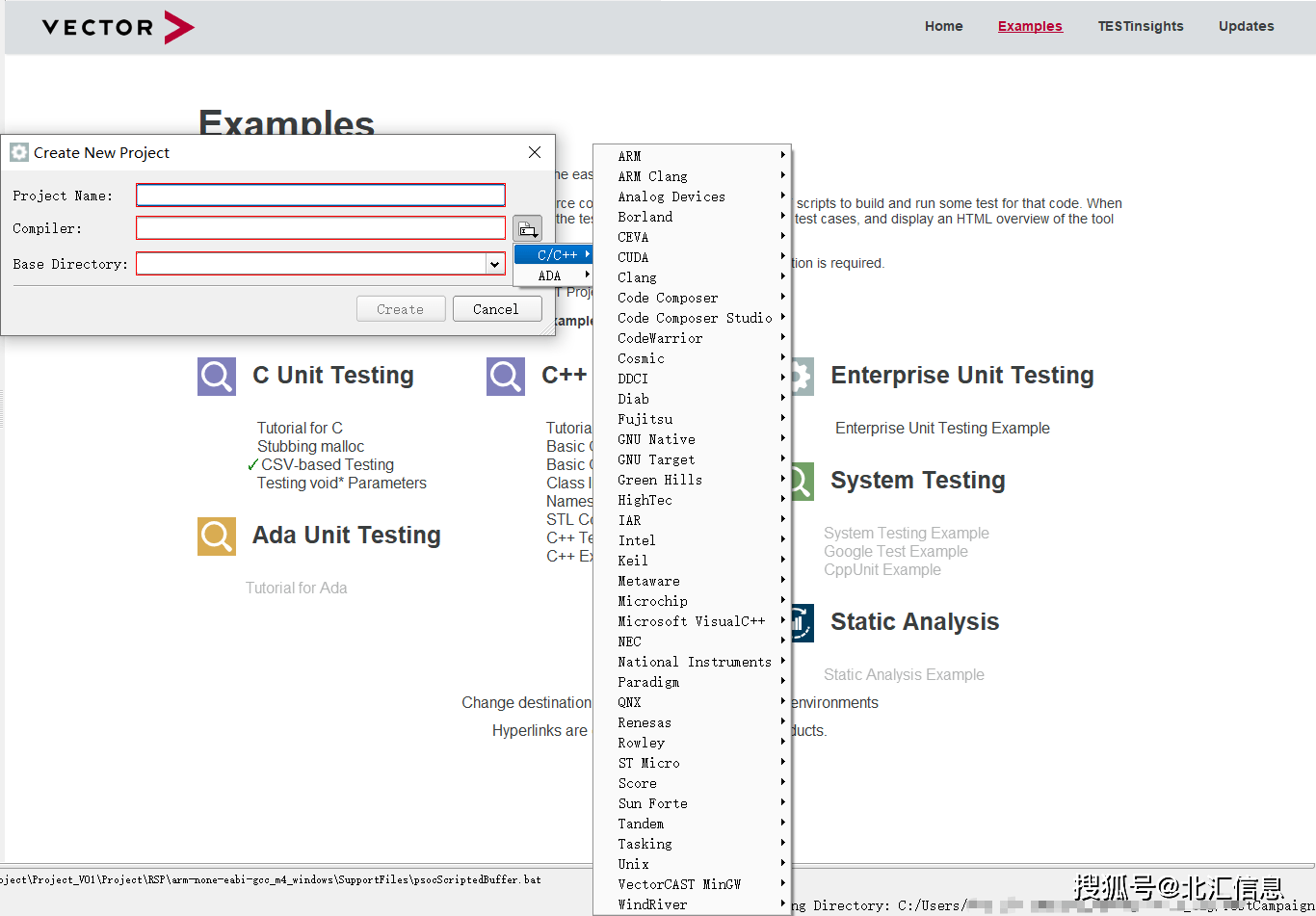Screen dimensions: 1316x916
Task: Open the Enterprise Unit Testing Example link
Action: coord(942,428)
